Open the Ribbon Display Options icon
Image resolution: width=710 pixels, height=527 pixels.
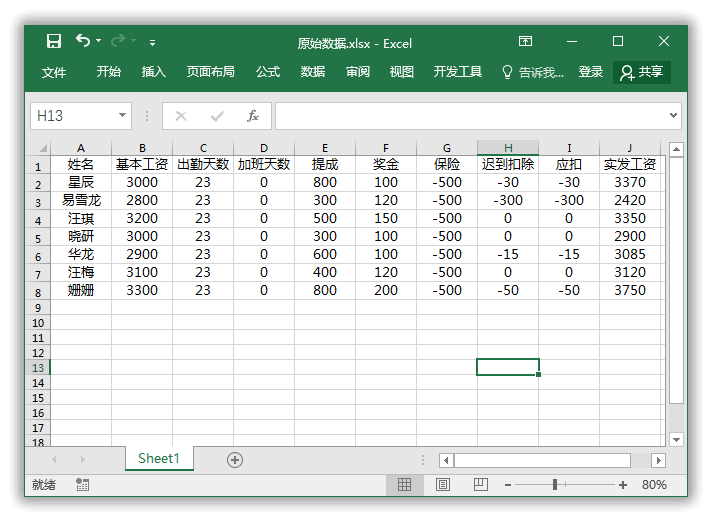tap(525, 42)
